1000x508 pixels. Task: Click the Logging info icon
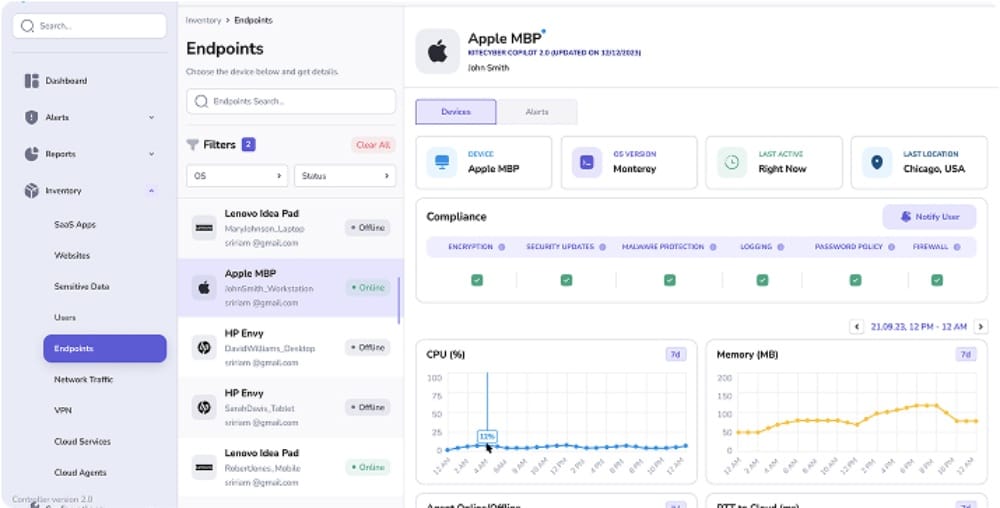pos(781,247)
